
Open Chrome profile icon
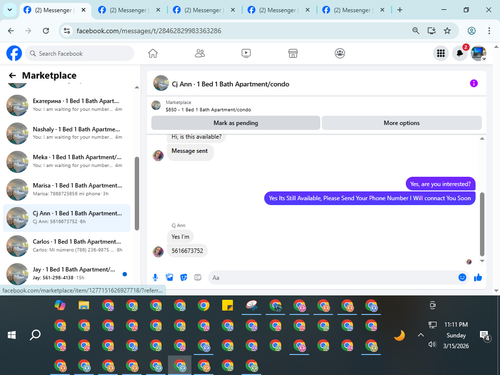tap(471, 31)
